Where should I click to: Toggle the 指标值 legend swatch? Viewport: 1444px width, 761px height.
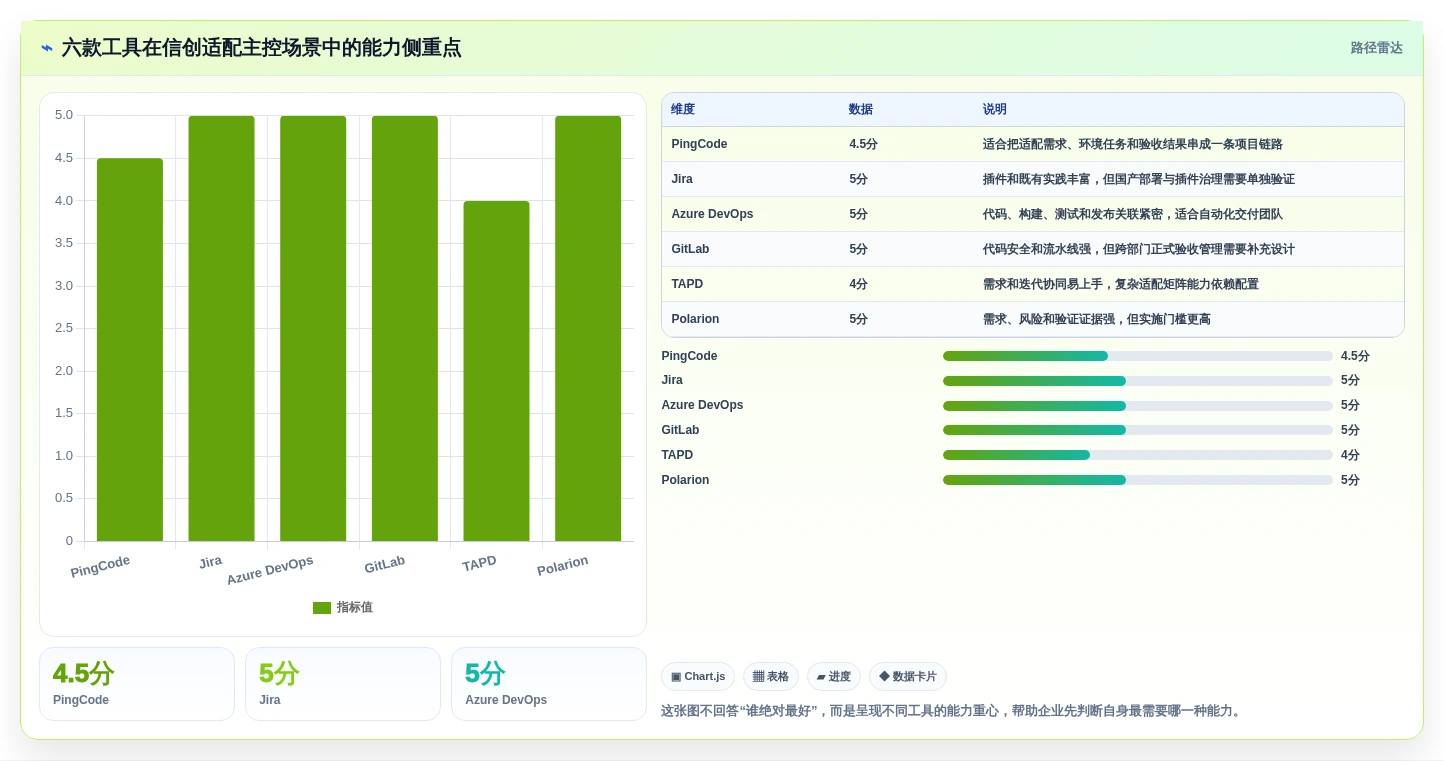pos(322,608)
